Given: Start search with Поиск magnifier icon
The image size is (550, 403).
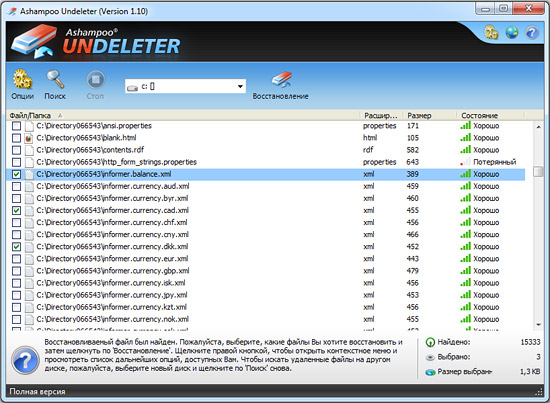Looking at the screenshot, I should tap(55, 80).
